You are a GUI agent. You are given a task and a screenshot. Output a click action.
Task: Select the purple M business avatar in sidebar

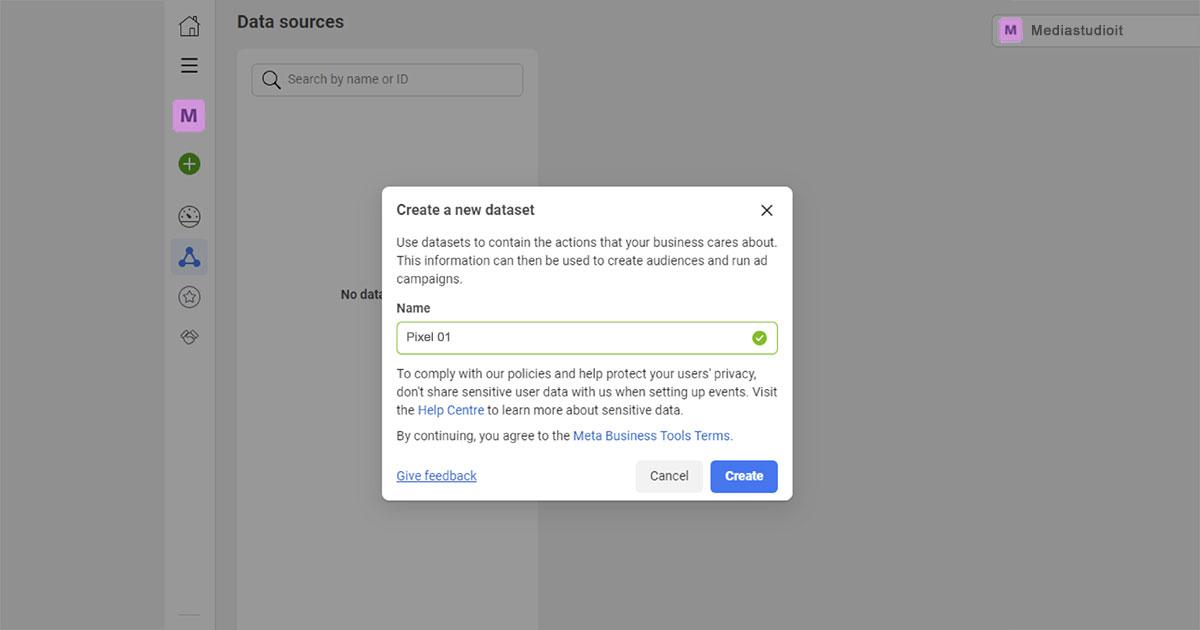189,116
